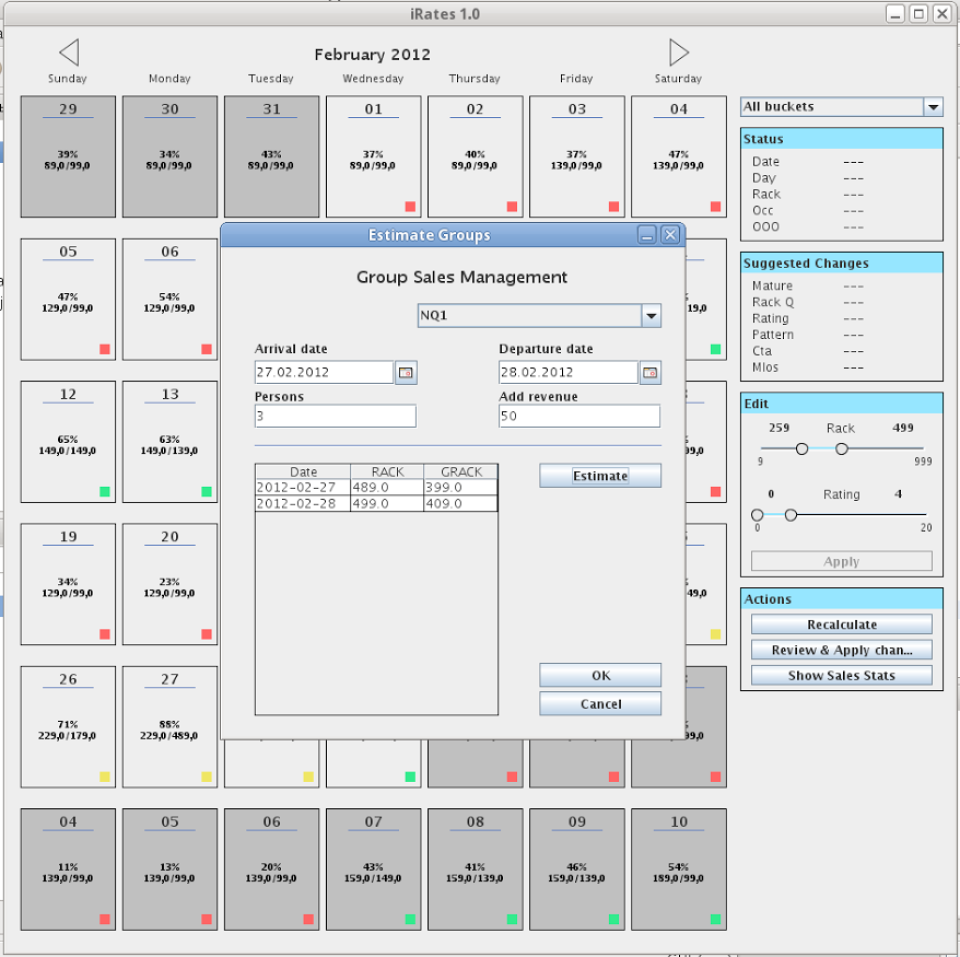Select calendar day 29 January cell
Screen dimensions: 960x957
[x=68, y=157]
